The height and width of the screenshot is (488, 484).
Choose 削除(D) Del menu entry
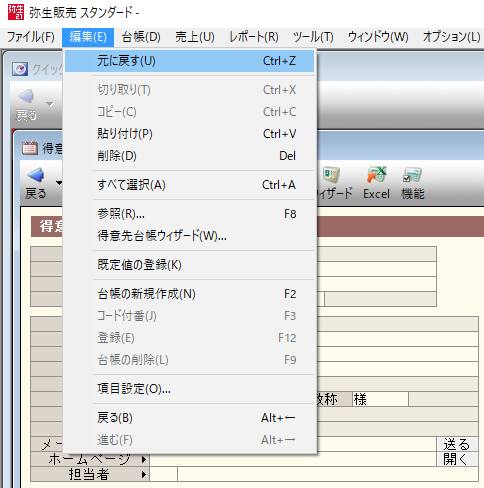[x=189, y=156]
